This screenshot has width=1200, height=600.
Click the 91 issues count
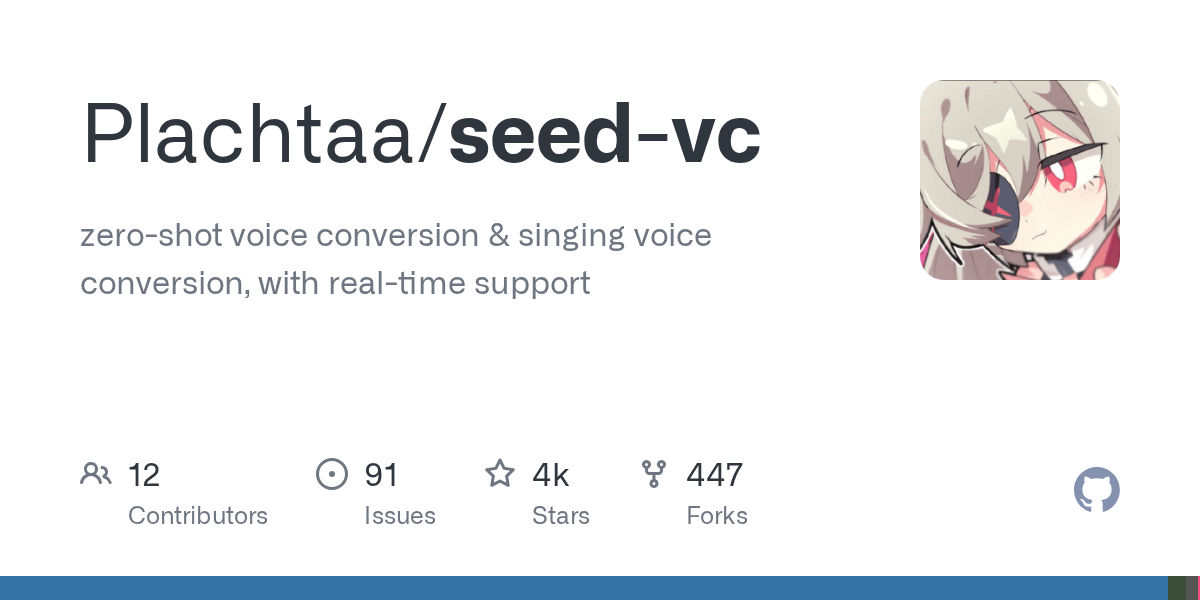(x=382, y=475)
